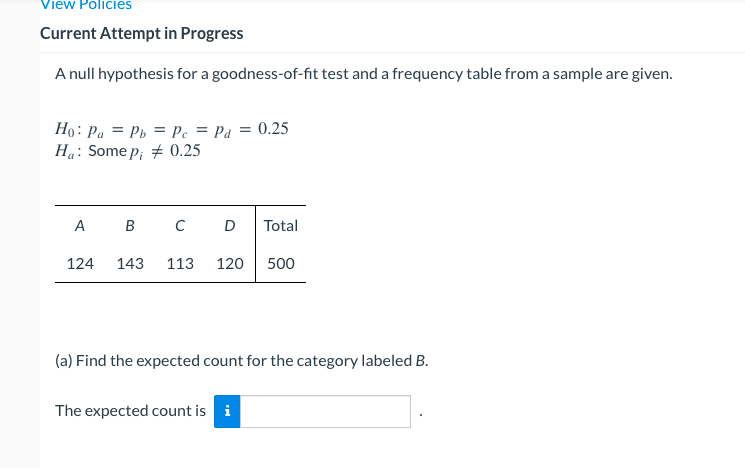
Task: Click the column header D in table
Action: (x=230, y=226)
